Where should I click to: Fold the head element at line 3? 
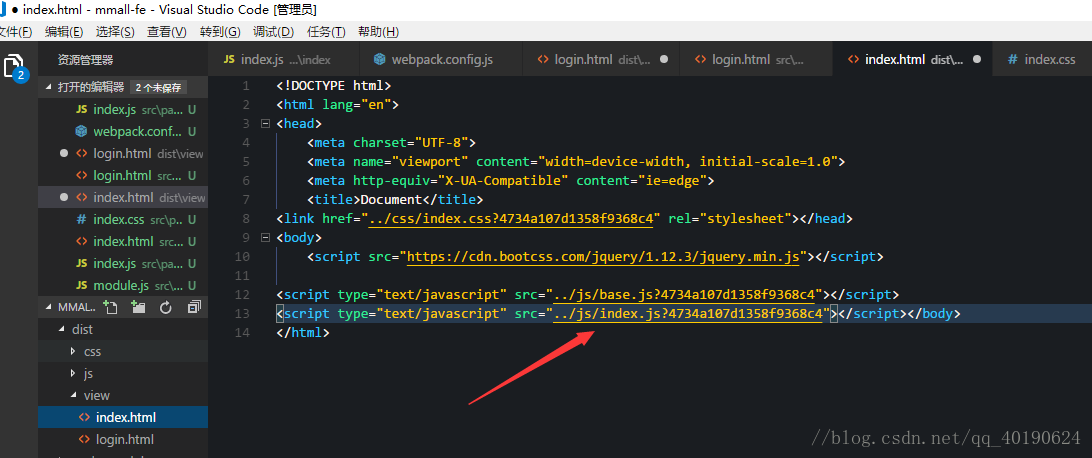[x=265, y=124]
